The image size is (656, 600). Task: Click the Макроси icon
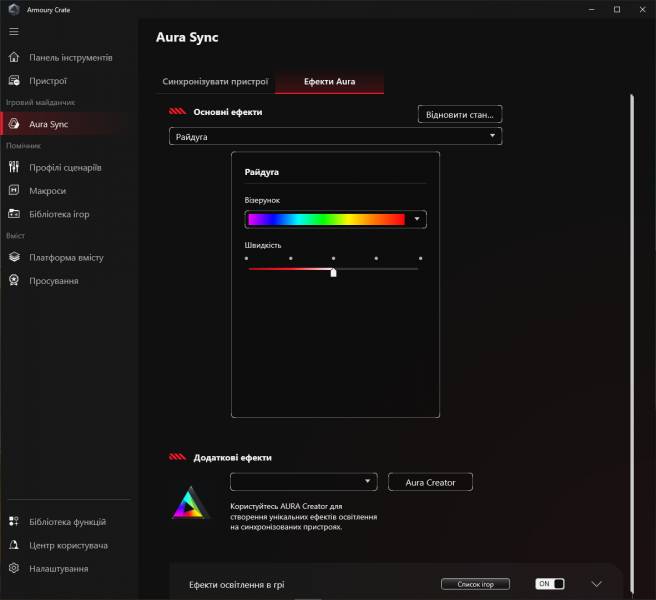click(x=14, y=190)
